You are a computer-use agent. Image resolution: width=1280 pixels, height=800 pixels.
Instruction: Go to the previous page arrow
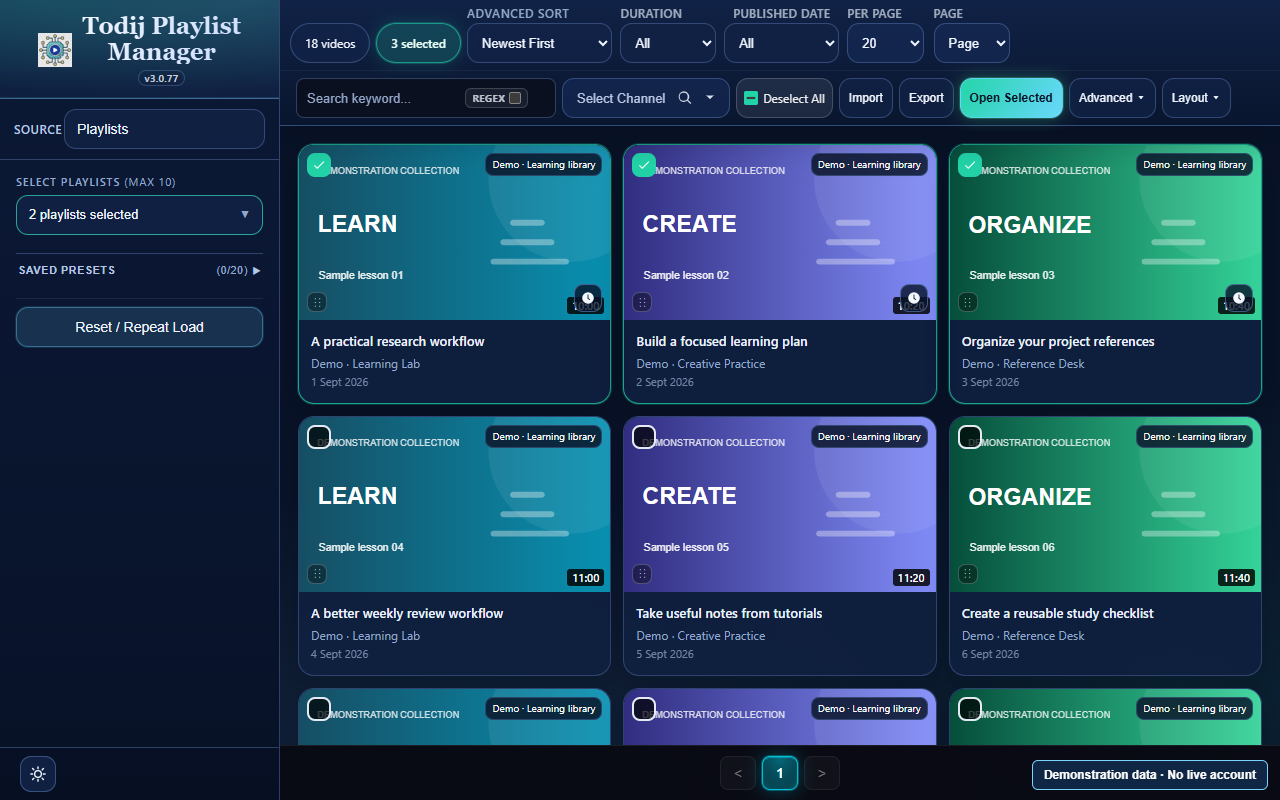(738, 773)
